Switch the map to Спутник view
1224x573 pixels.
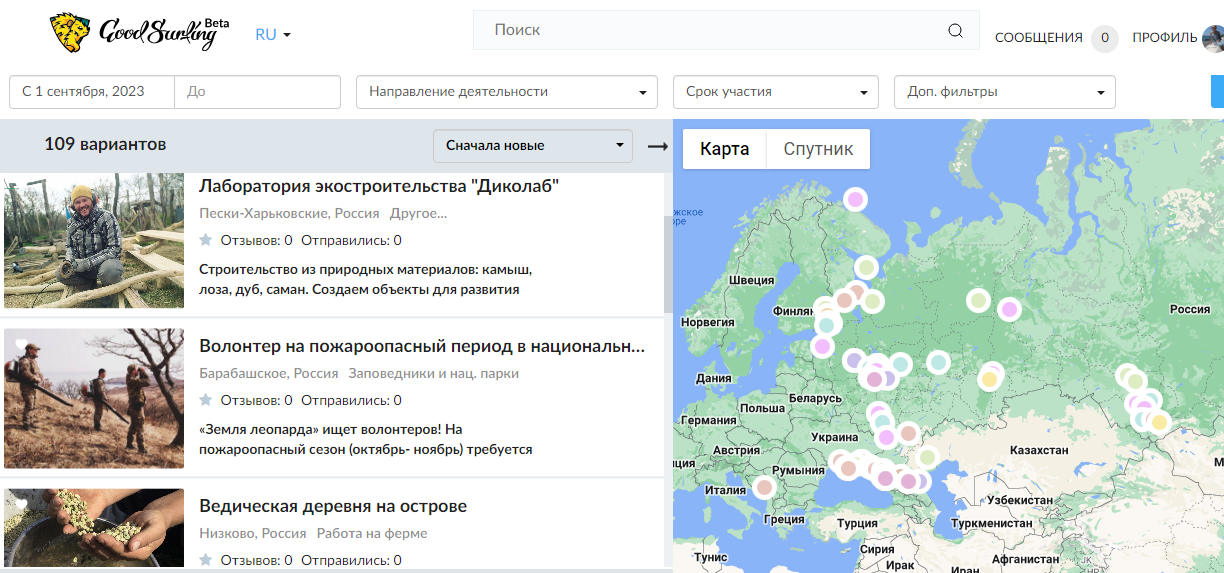(818, 149)
